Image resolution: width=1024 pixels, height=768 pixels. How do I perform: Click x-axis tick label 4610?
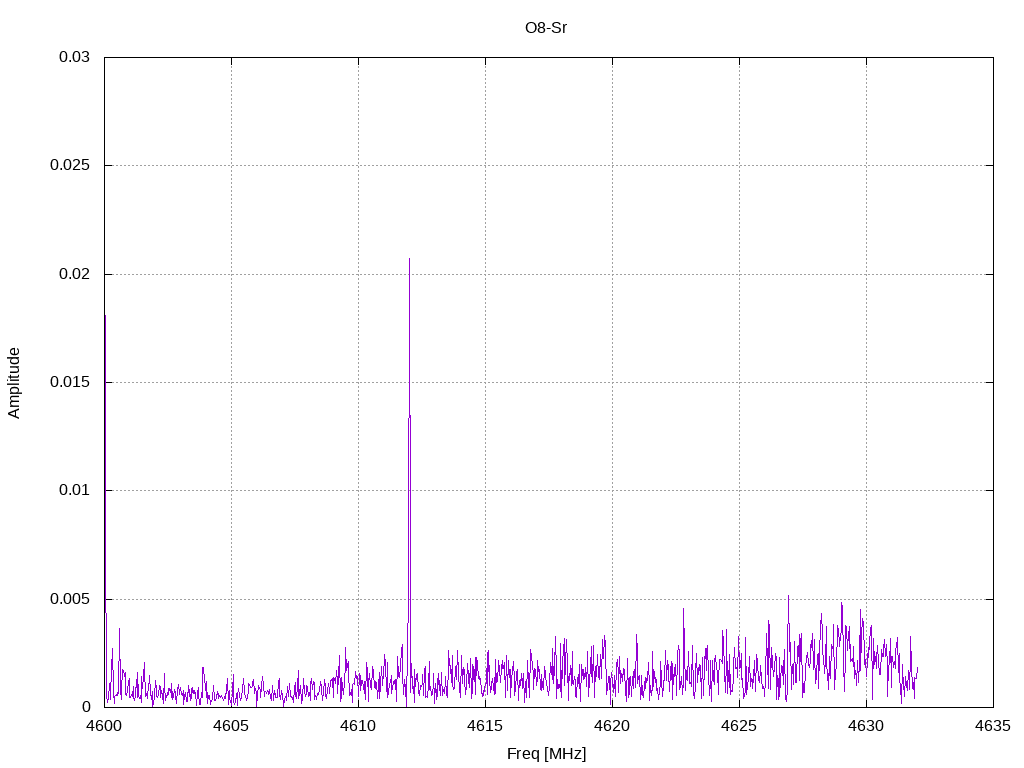coord(358,726)
